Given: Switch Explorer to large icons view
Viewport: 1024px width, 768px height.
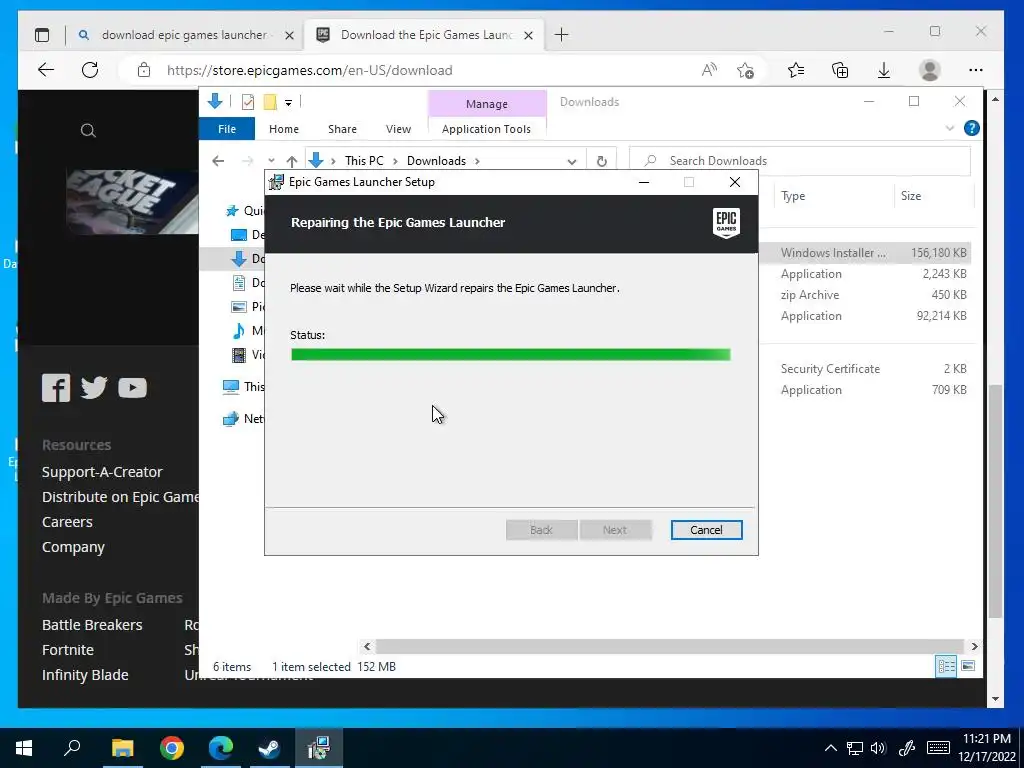Looking at the screenshot, I should 968,666.
